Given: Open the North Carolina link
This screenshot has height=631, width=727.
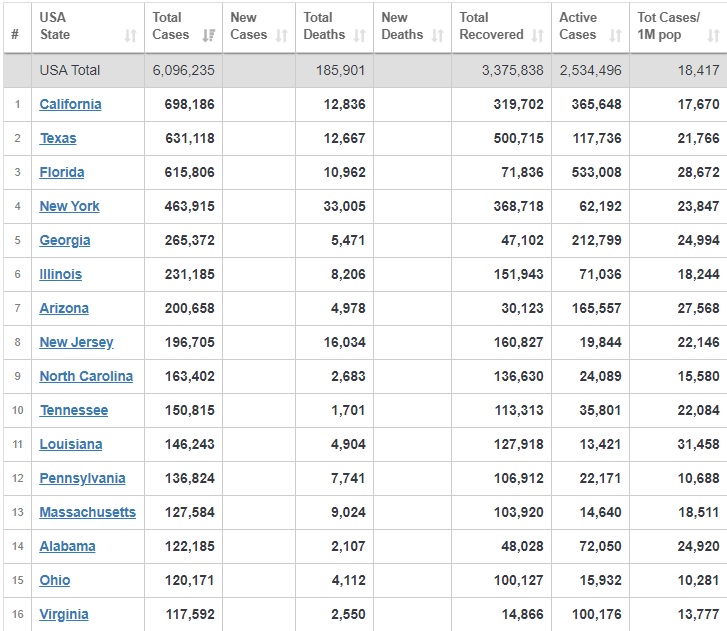Looking at the screenshot, I should (x=86, y=376).
